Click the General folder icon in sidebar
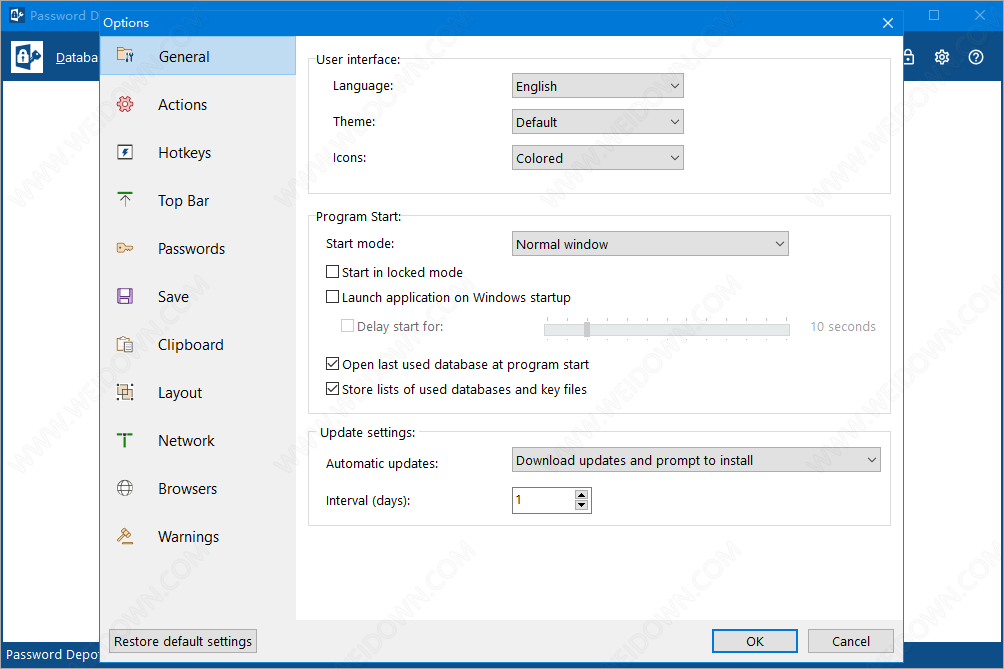 (125, 56)
